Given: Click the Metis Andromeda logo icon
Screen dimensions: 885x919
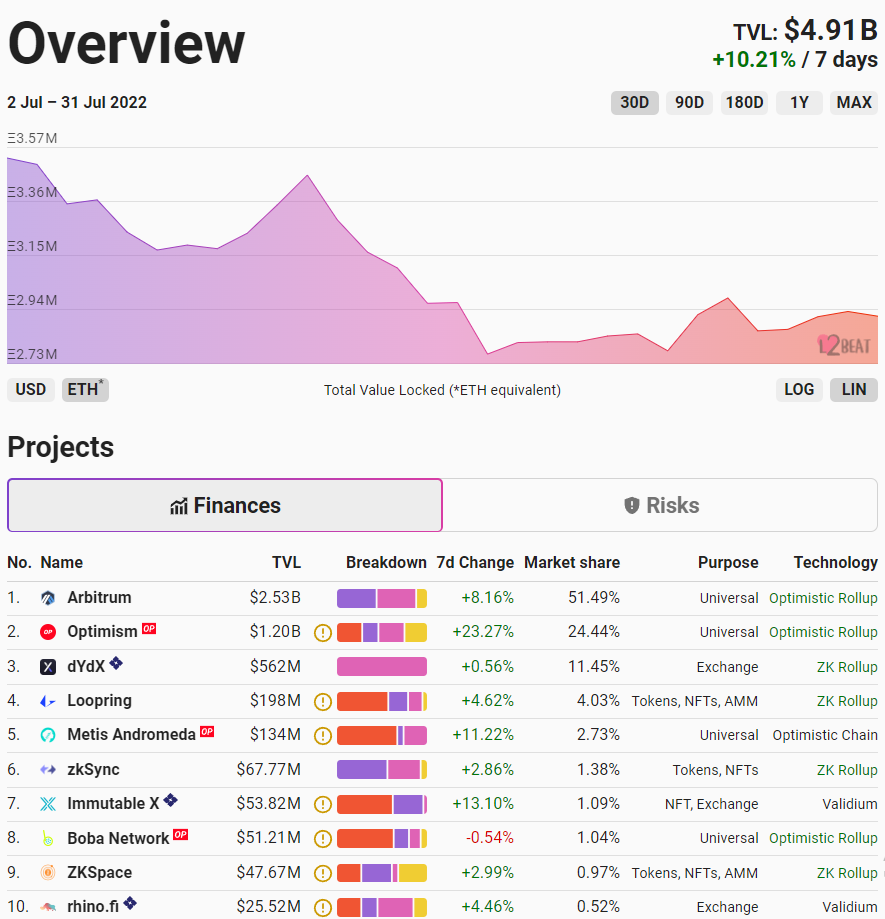Looking at the screenshot, I should point(48,735).
